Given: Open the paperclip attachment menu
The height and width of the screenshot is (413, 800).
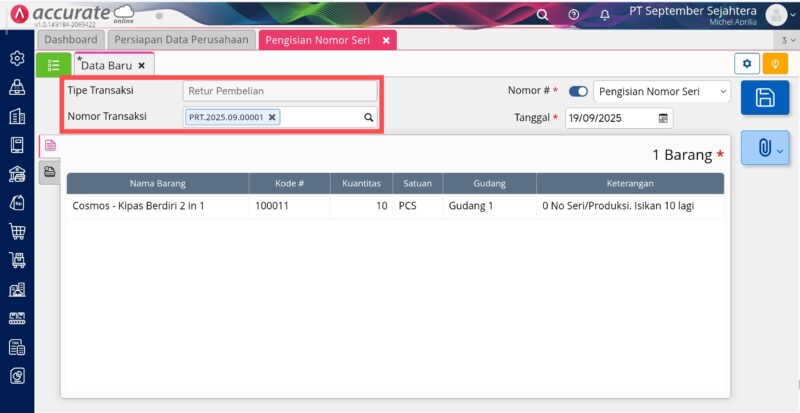Looking at the screenshot, I should click(x=765, y=148).
